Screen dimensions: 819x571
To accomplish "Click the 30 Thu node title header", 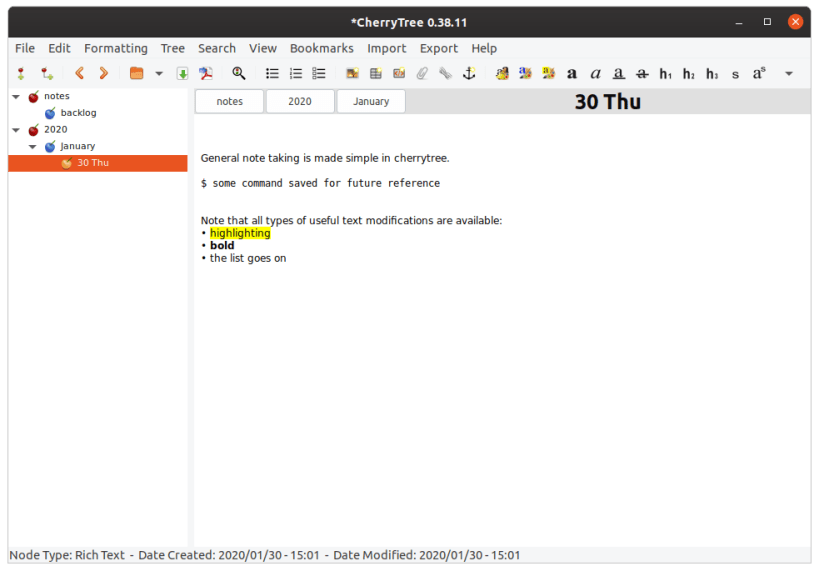I will pos(607,102).
